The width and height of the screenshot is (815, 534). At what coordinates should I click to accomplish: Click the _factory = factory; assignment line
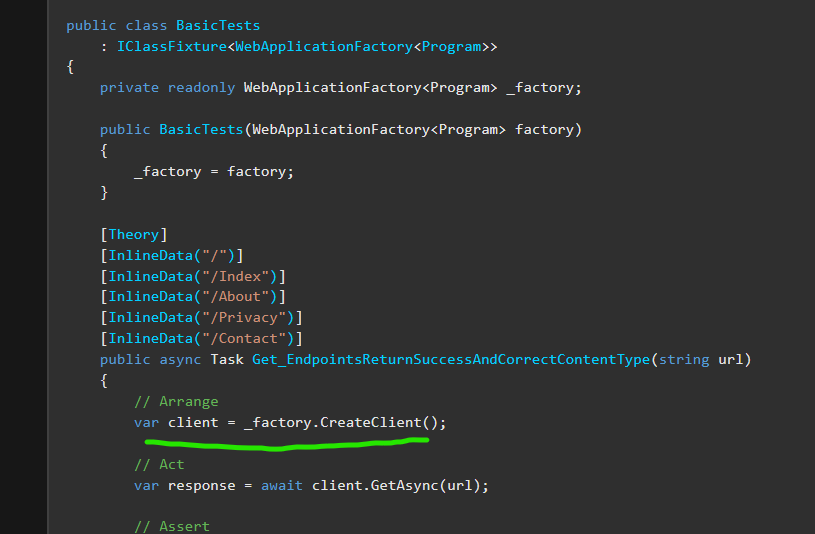coord(214,172)
